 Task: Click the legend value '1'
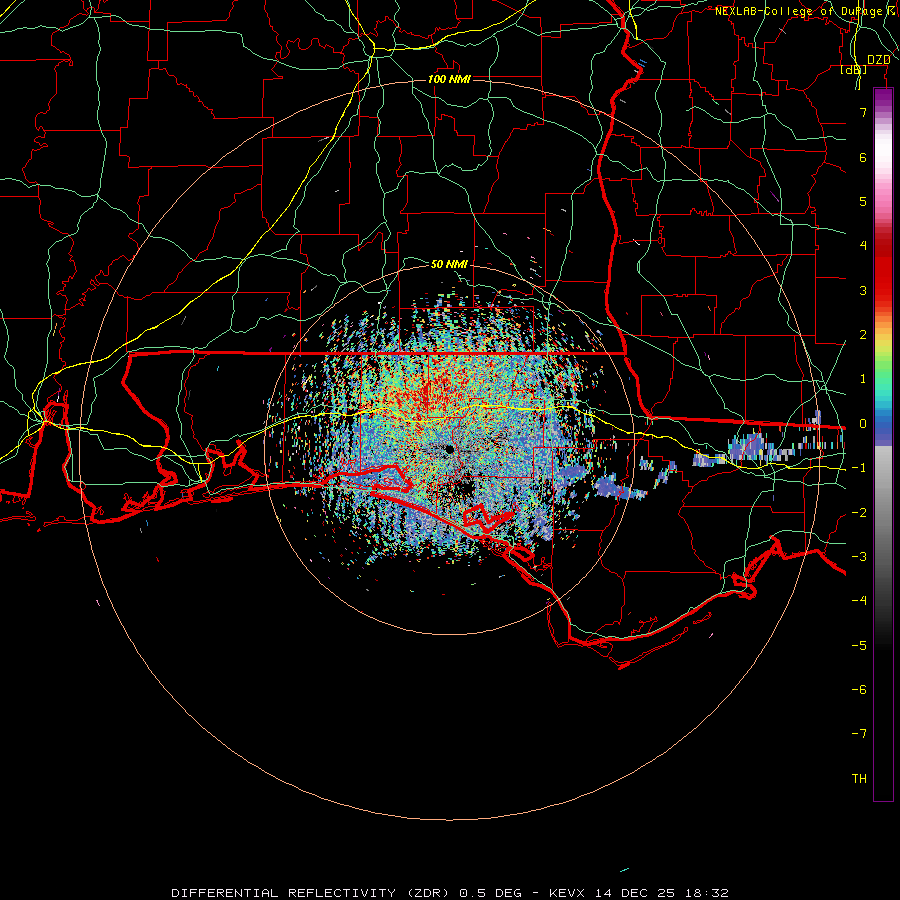tap(863, 379)
